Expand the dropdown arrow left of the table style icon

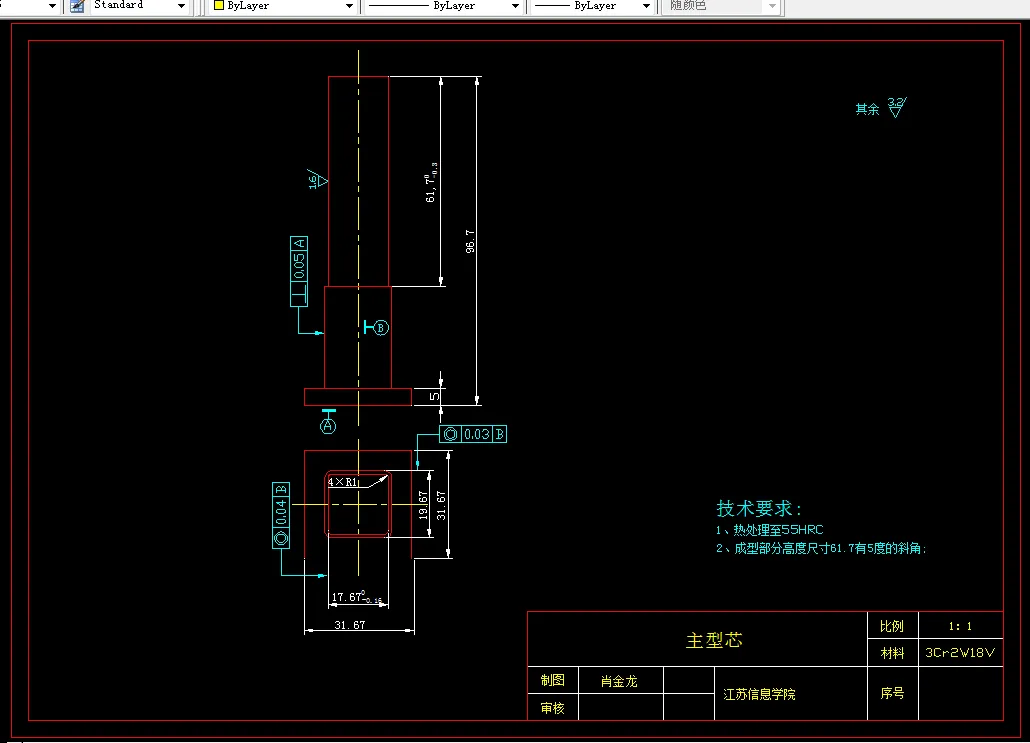click(x=53, y=6)
